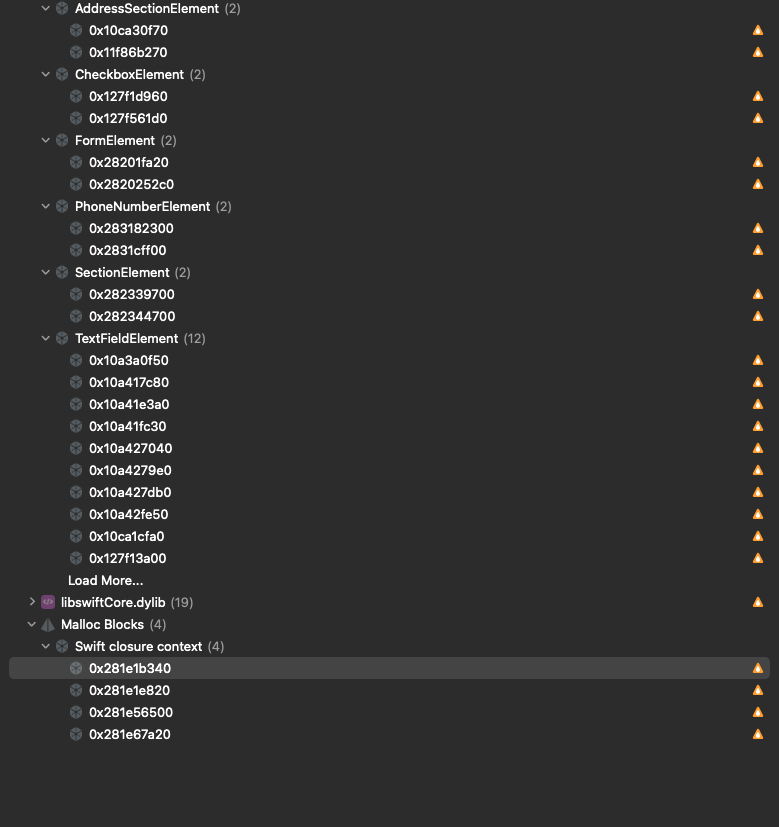Click the AddressSectionElement class icon
This screenshot has height=827, width=779.
pyautogui.click(x=61, y=8)
